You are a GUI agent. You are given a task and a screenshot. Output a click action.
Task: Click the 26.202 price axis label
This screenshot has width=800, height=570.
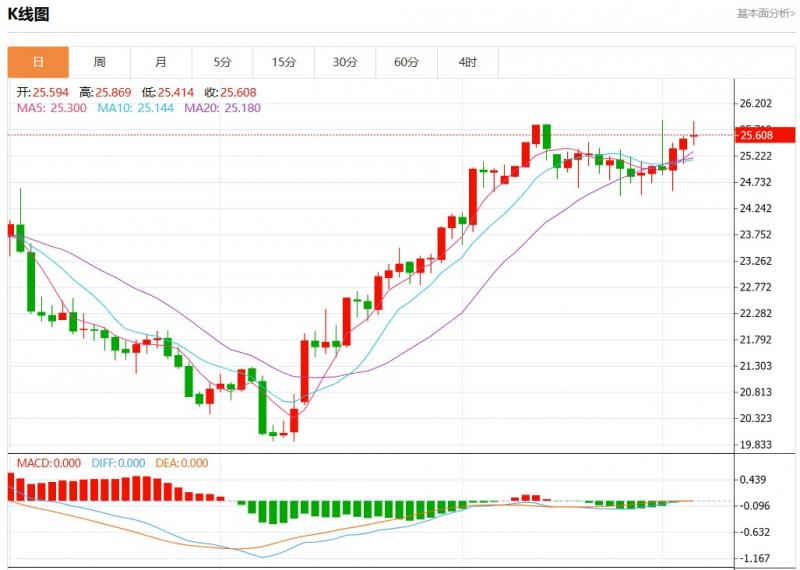(x=756, y=104)
